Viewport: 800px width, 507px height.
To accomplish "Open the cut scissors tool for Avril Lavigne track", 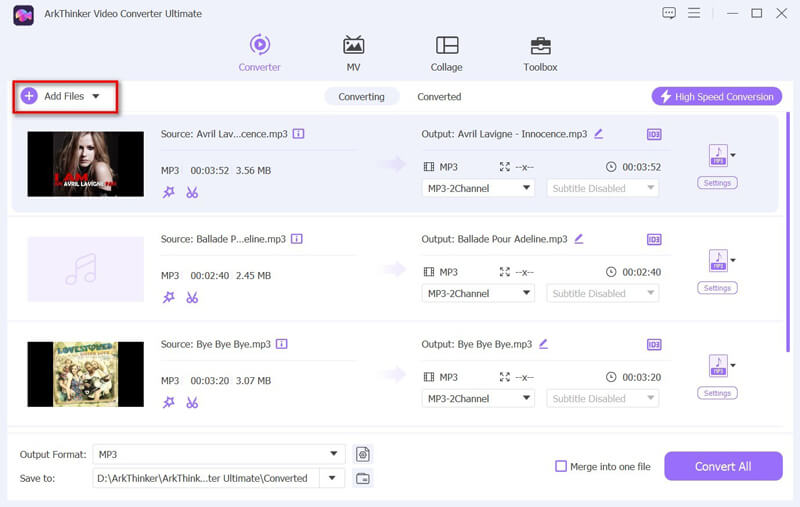I will coord(192,192).
